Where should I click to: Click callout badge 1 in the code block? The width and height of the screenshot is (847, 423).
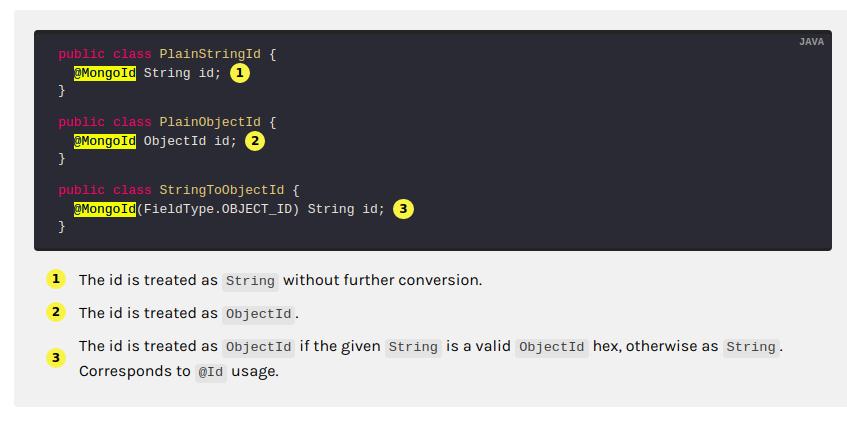coord(239,73)
